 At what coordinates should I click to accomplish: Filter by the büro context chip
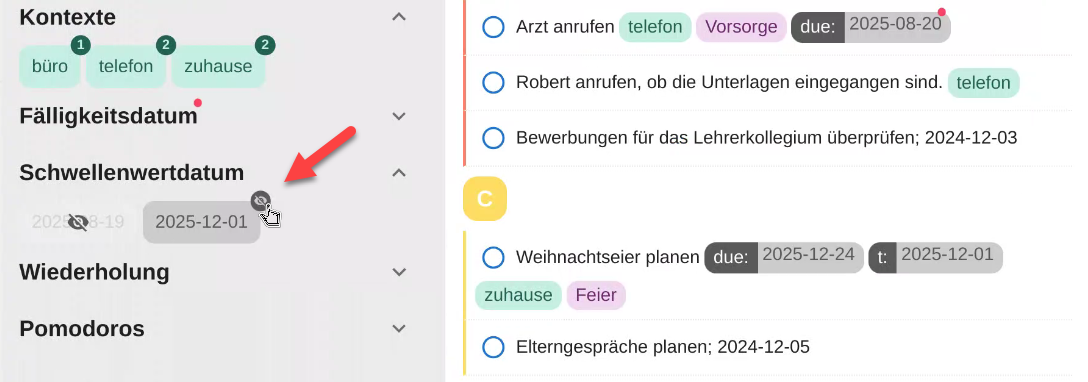(x=50, y=67)
